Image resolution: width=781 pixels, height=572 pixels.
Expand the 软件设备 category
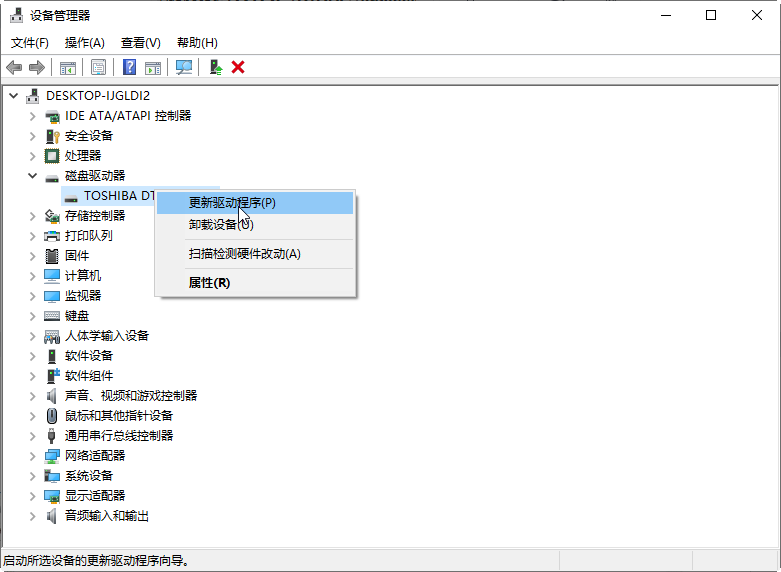tap(32, 356)
